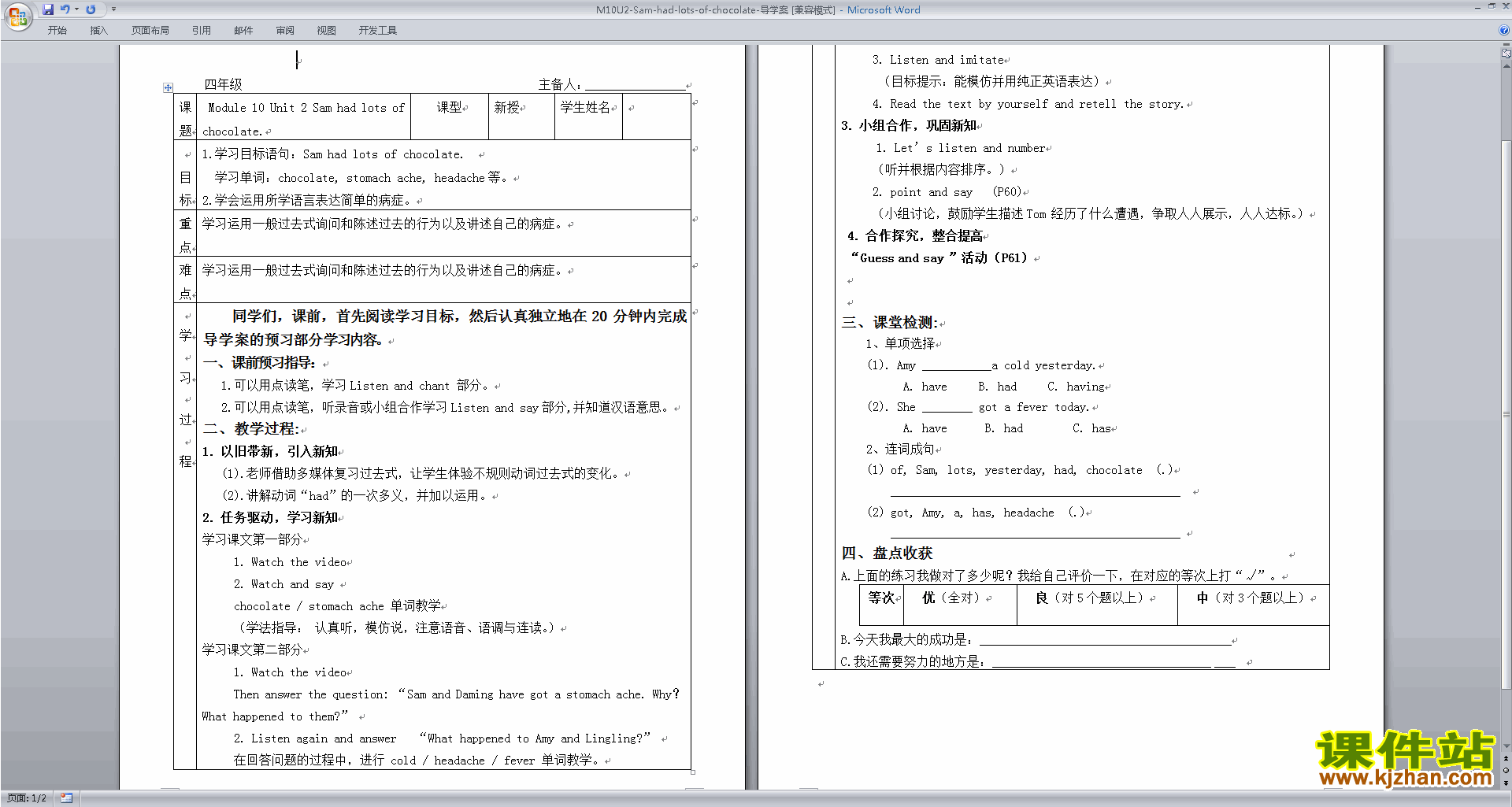Image resolution: width=1512 pixels, height=807 pixels.
Task: Click the Redo/Repeat icon
Action: 91,9
